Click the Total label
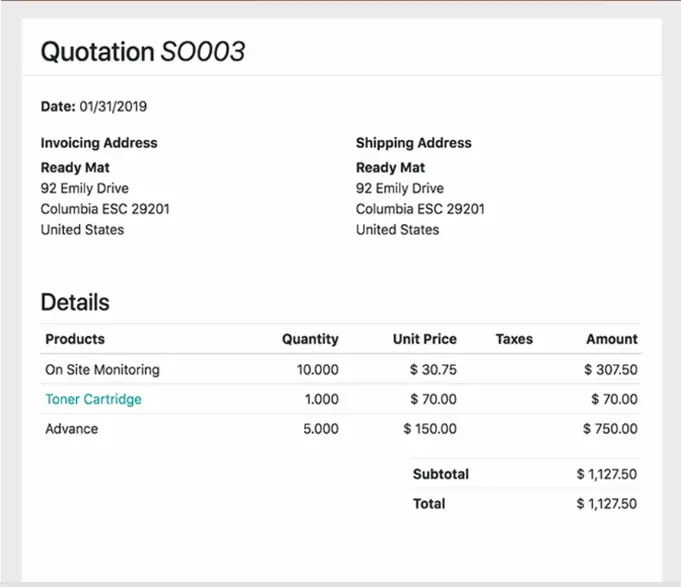Image resolution: width=681 pixels, height=587 pixels. 429,504
